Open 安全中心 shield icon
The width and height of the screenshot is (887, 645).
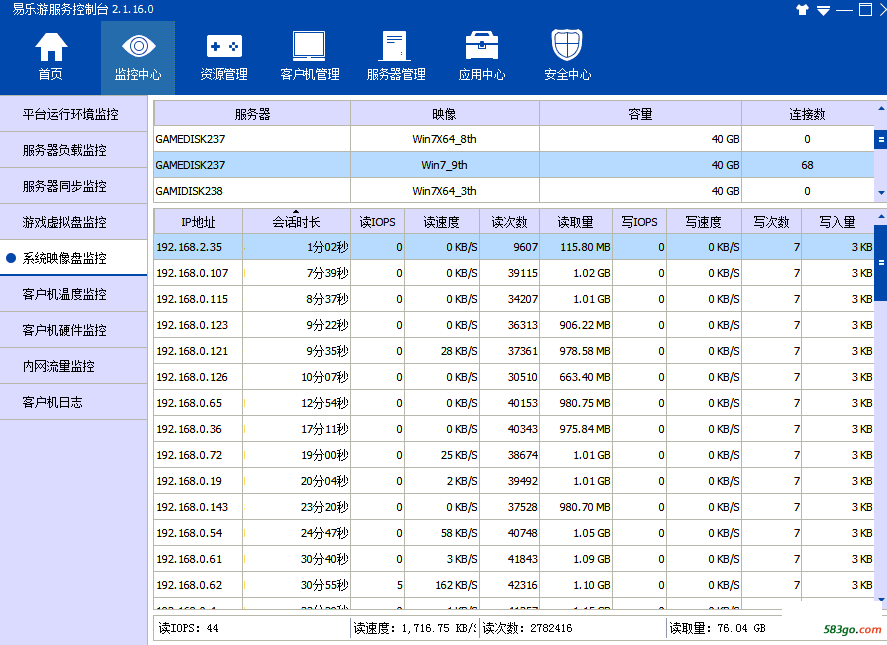coord(567,45)
